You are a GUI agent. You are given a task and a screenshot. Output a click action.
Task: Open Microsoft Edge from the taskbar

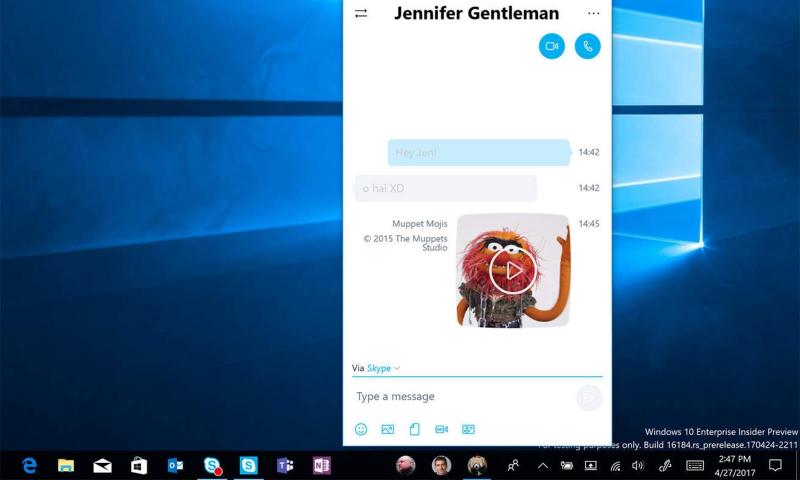pos(29,465)
